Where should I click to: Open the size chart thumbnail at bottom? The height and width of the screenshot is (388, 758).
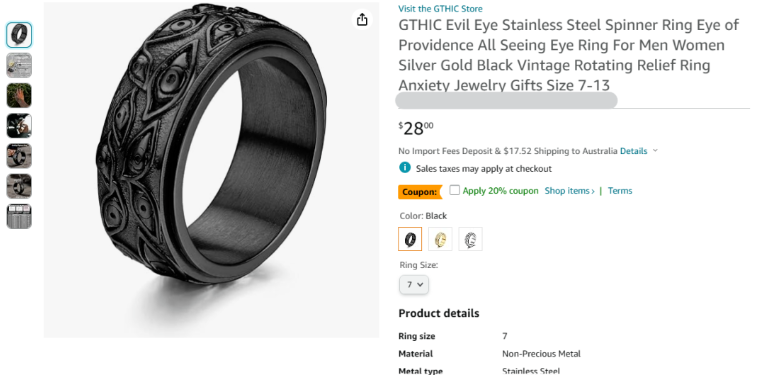pos(19,216)
